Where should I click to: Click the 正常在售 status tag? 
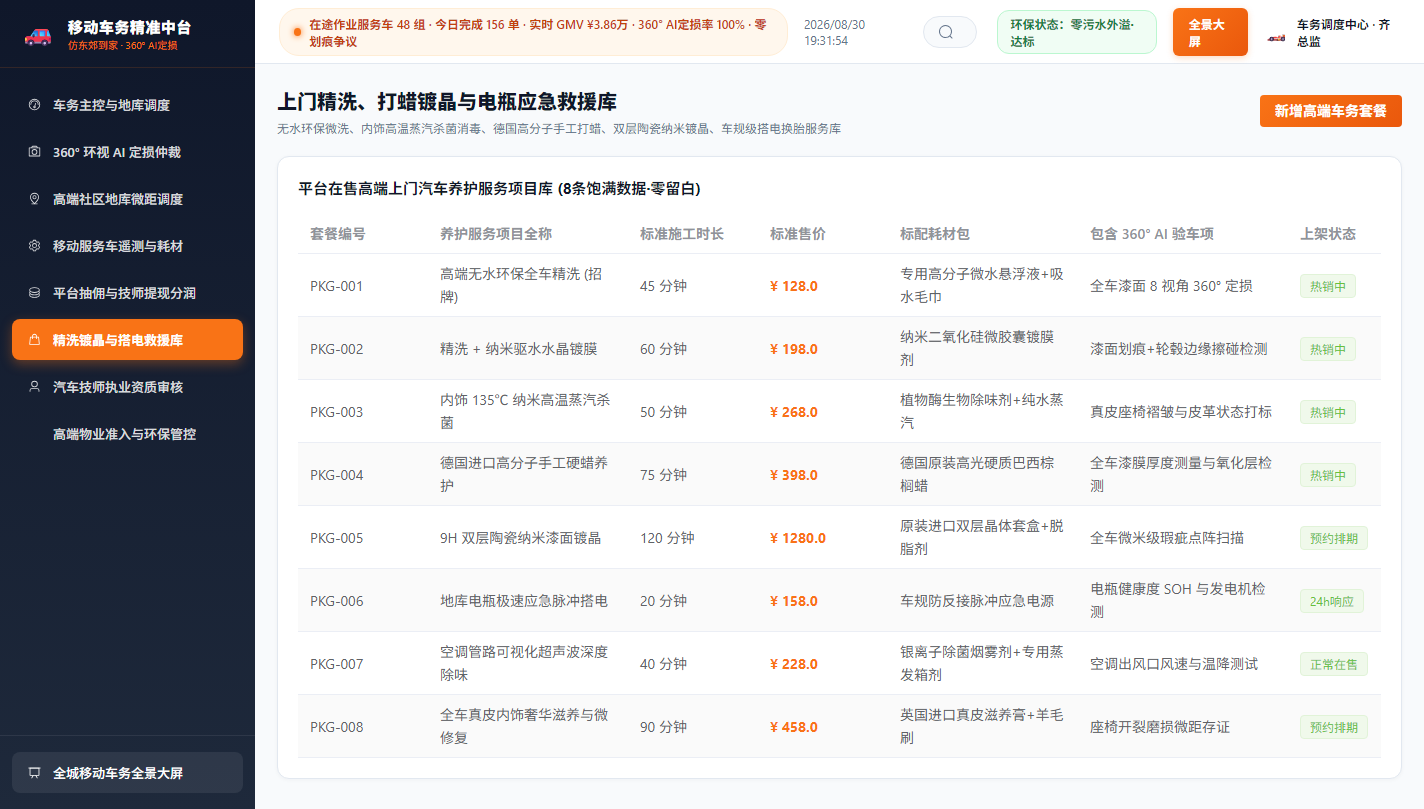pos(1334,664)
